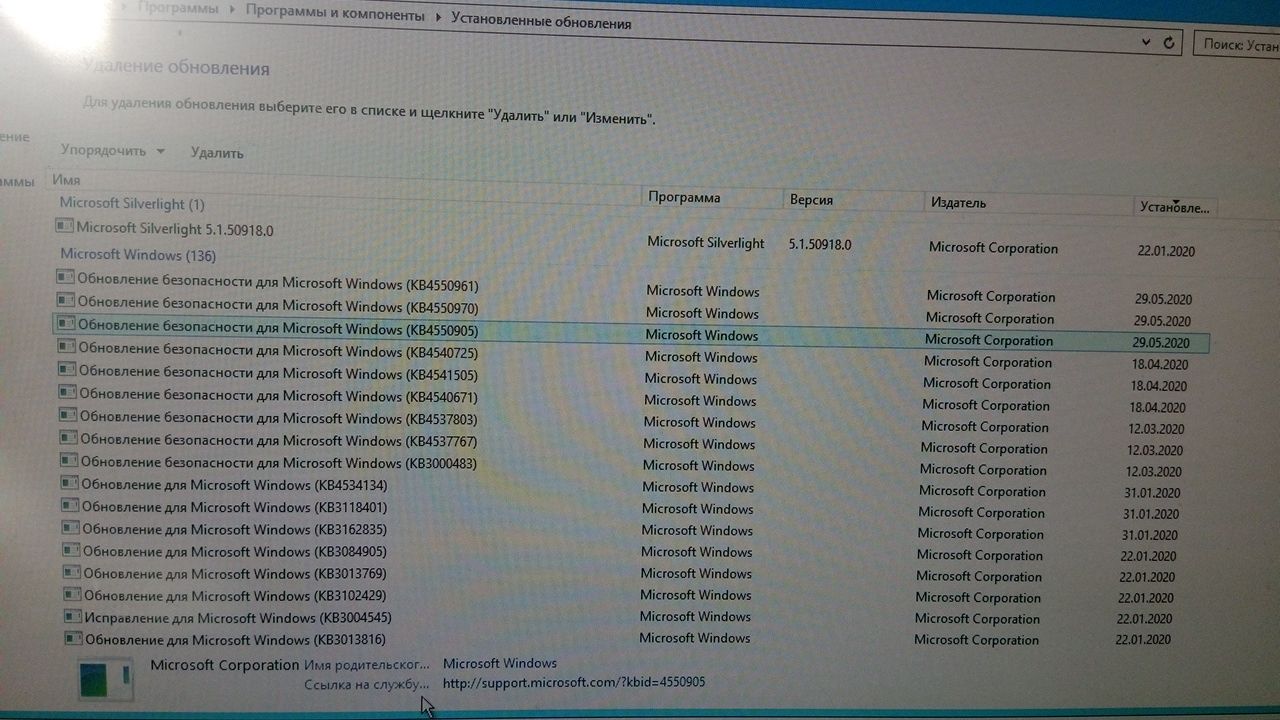Click the Microsoft Silverlight 5.1.50918.0 item icon

click(65, 227)
